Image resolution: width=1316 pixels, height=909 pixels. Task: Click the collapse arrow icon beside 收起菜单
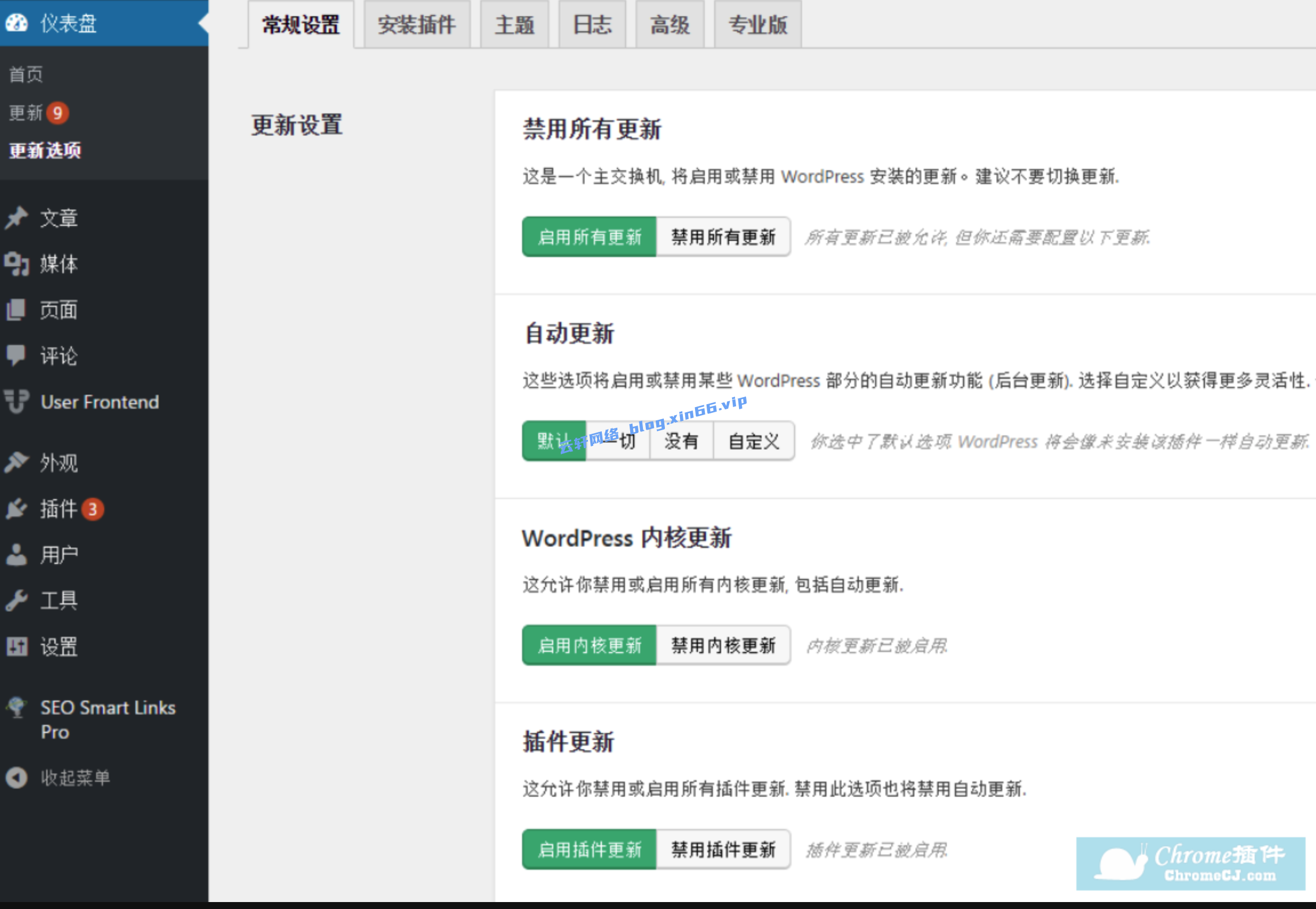[x=16, y=778]
